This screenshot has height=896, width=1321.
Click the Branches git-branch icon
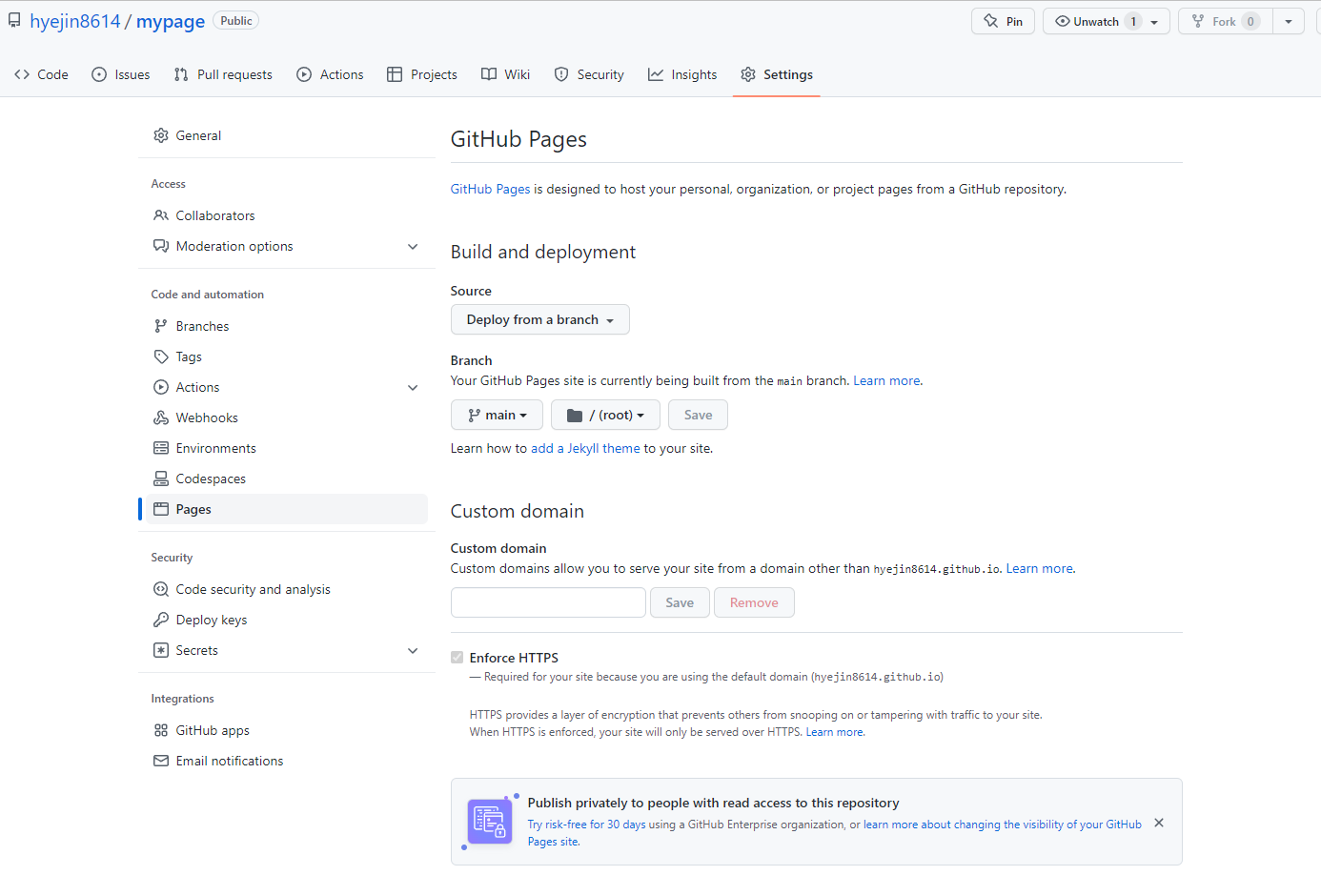[161, 326]
